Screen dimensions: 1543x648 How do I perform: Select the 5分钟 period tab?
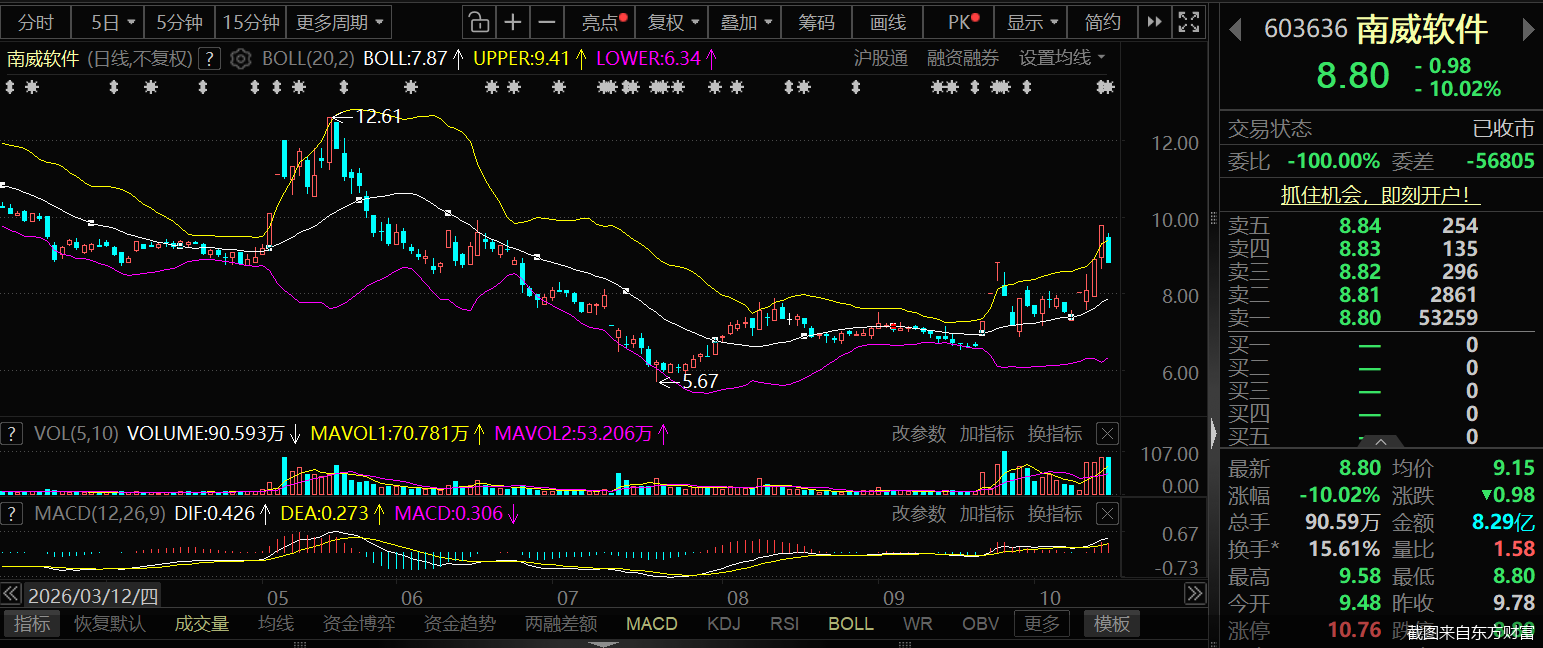tap(179, 22)
